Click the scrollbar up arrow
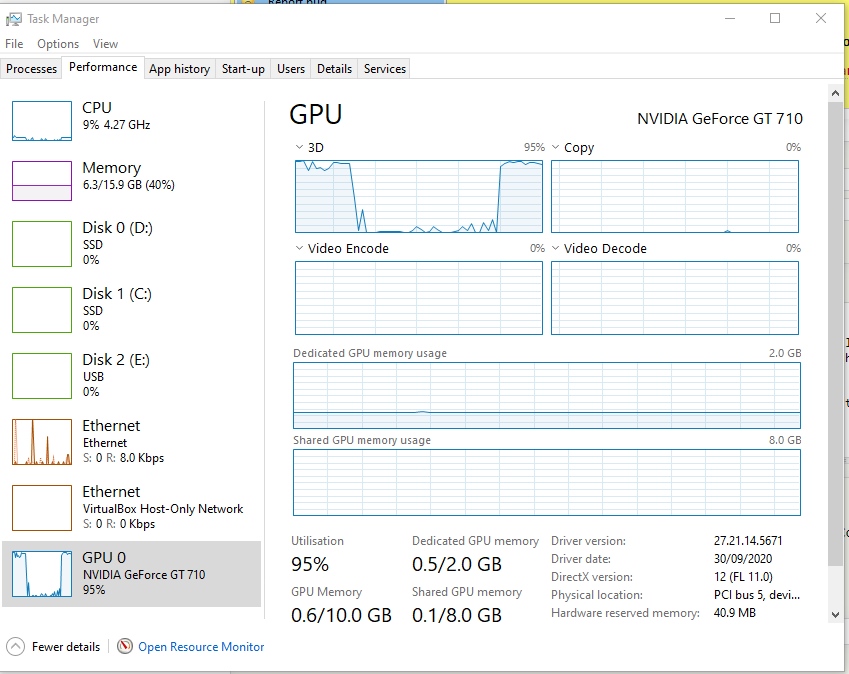Viewport: 849px width, 674px height. tap(835, 93)
